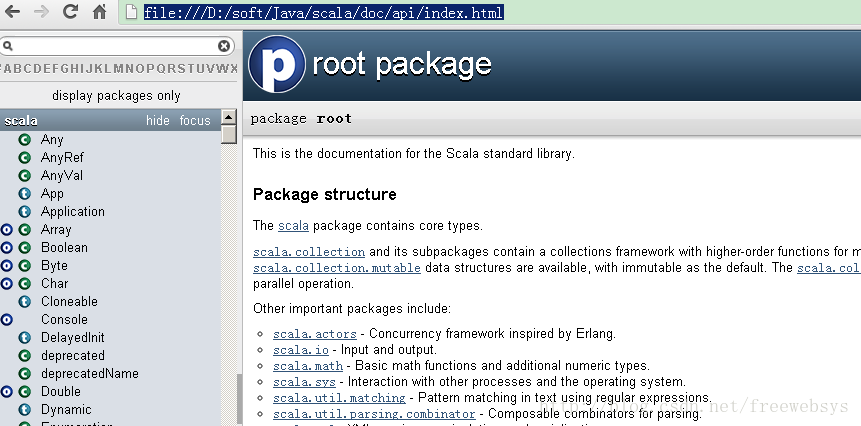Open the scala.util.matching link
Screen dimensions: 861x426
tap(339, 397)
